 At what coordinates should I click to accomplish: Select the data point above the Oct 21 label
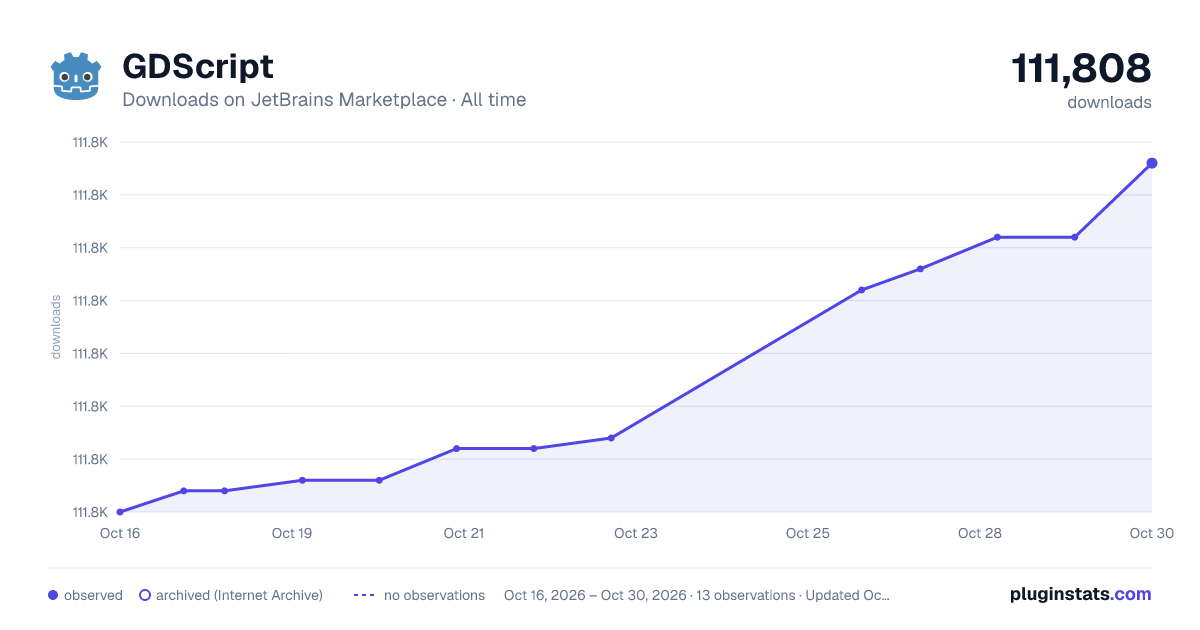coord(457,448)
